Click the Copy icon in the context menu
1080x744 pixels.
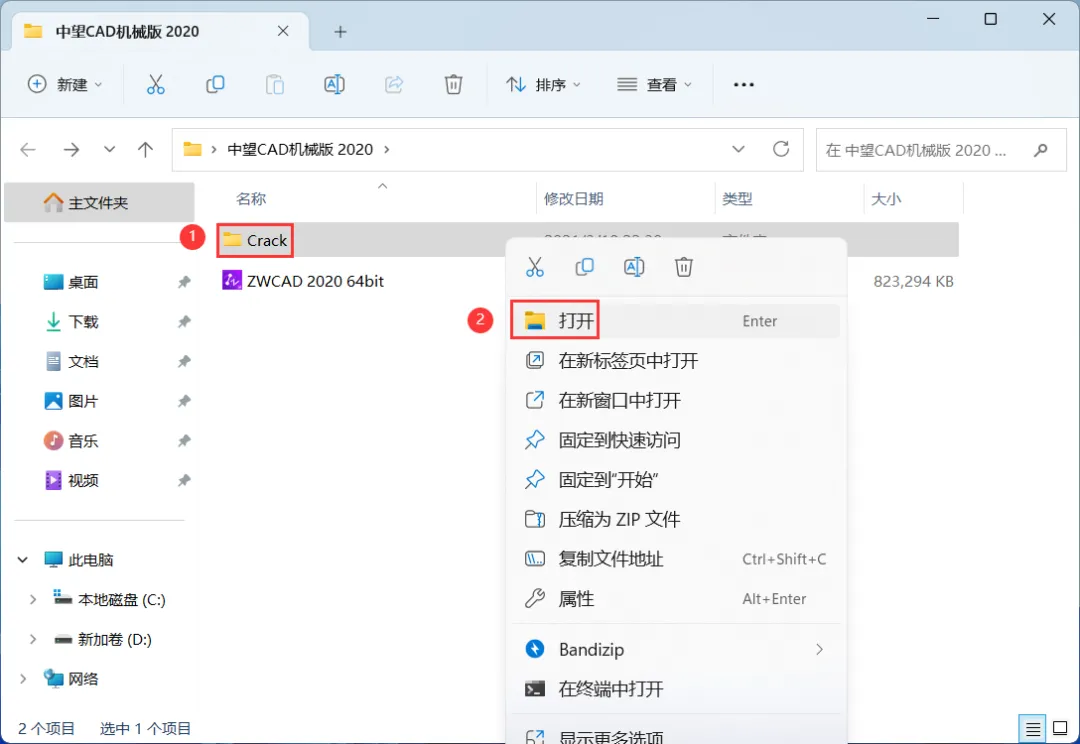click(x=585, y=267)
